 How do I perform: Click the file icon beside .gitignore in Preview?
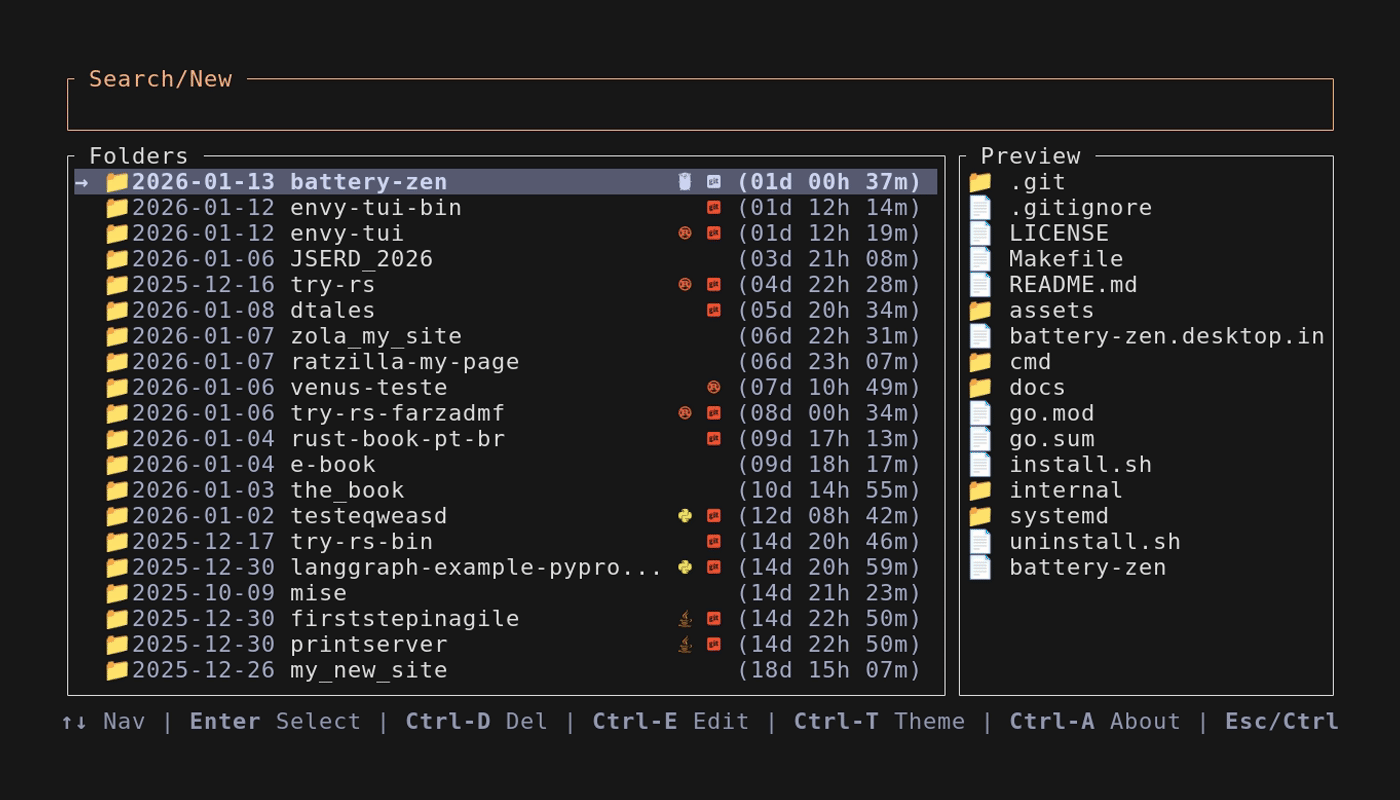pyautogui.click(x=979, y=207)
